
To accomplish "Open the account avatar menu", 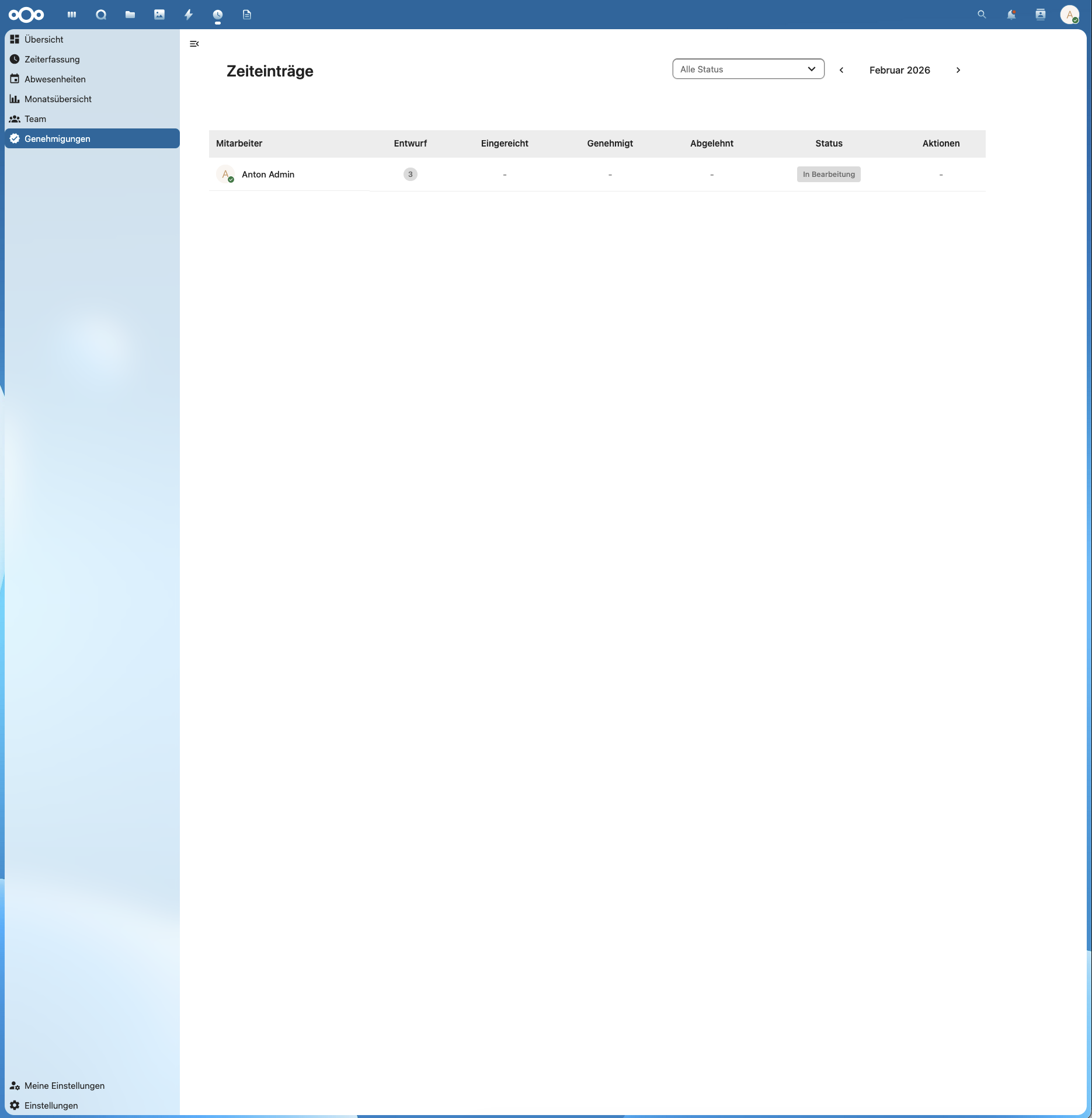I will 1070,15.
